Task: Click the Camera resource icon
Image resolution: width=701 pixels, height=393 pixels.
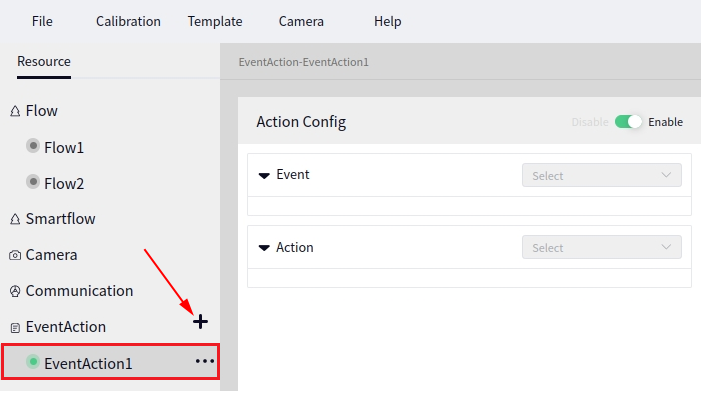Action: tap(15, 255)
